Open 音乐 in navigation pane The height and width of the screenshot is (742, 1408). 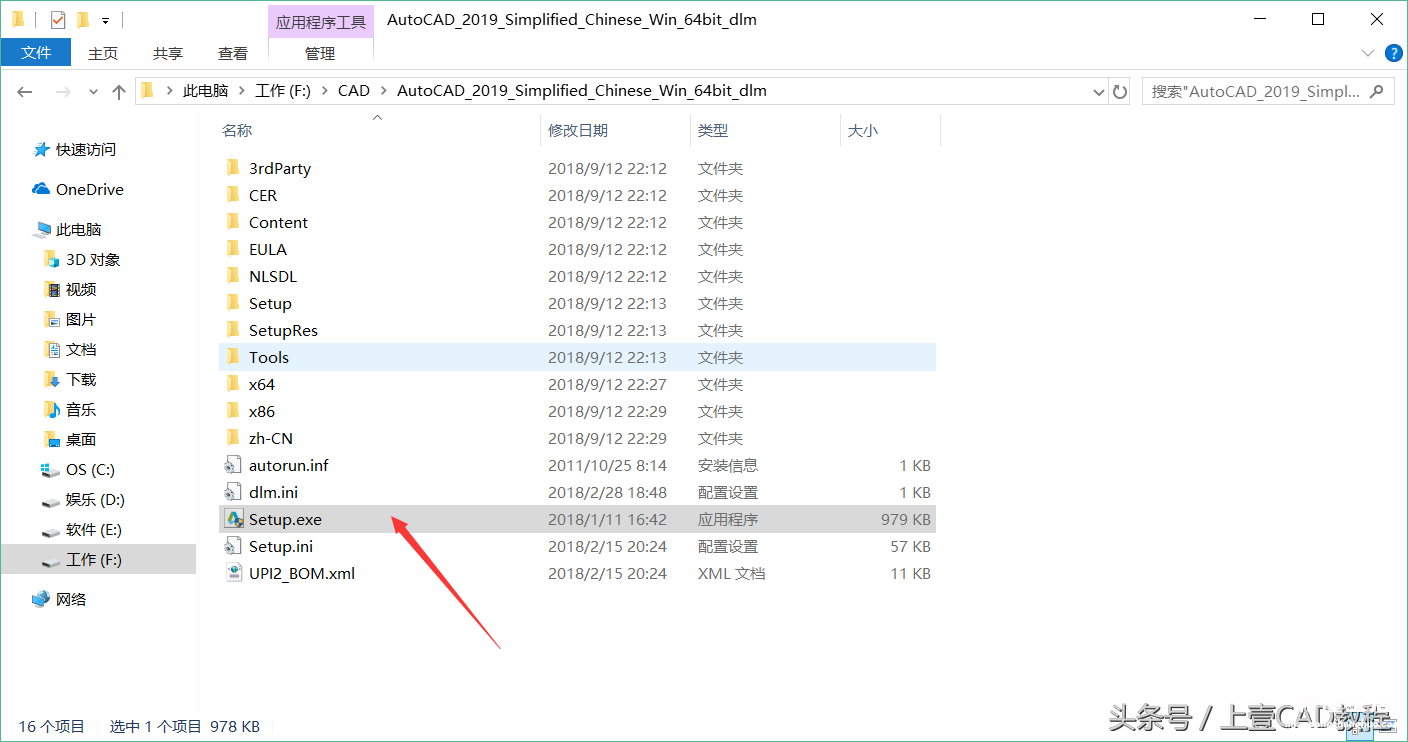[x=70, y=409]
